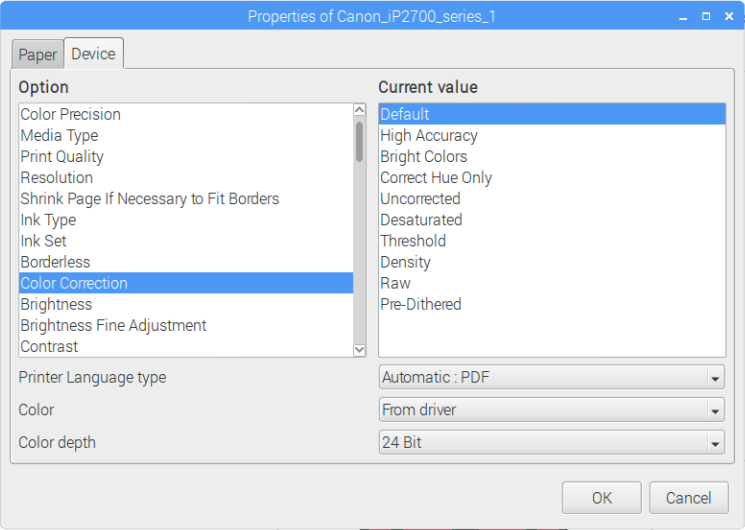Screen dimensions: 745x530
Task: Select Ink Set option
Action: [186, 241]
